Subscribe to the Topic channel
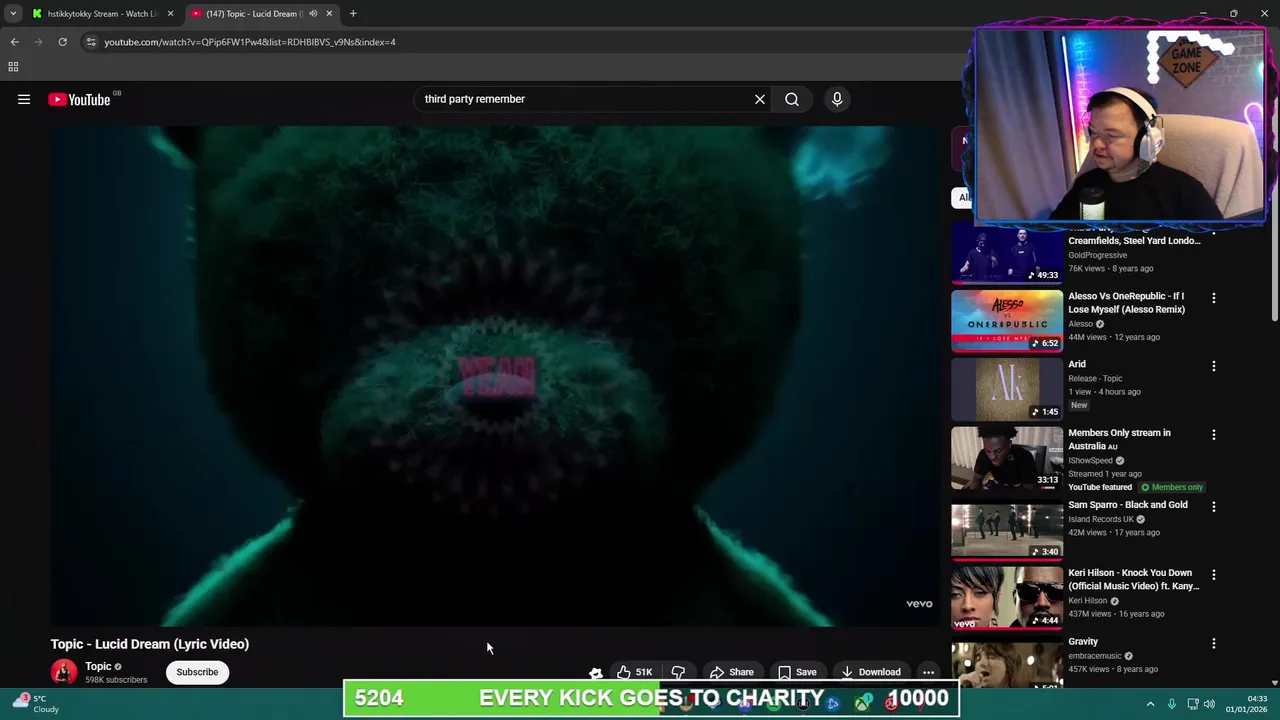The width and height of the screenshot is (1280, 720). pyautogui.click(x=197, y=672)
